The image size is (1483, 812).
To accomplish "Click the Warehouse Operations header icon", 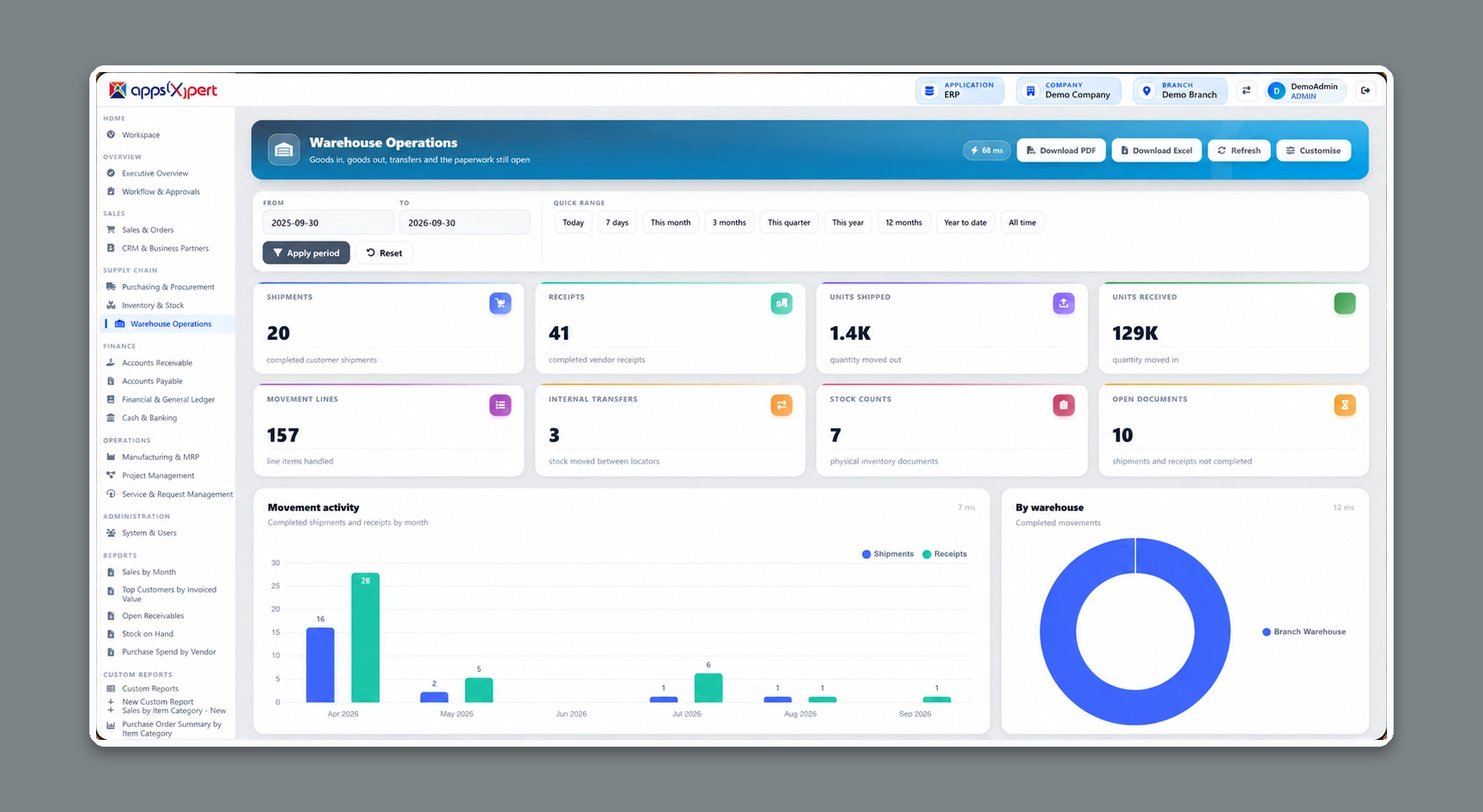I will (284, 150).
